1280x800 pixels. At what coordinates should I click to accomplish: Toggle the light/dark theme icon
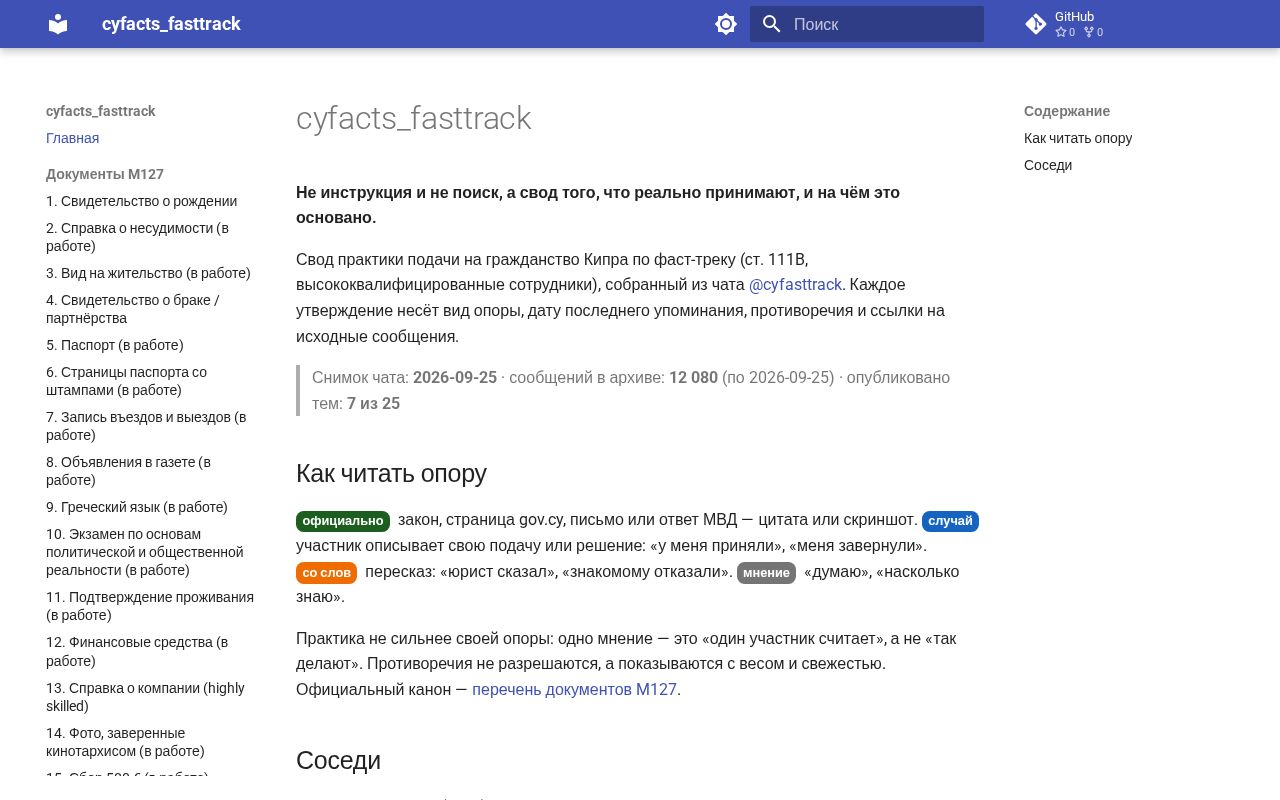pos(726,24)
